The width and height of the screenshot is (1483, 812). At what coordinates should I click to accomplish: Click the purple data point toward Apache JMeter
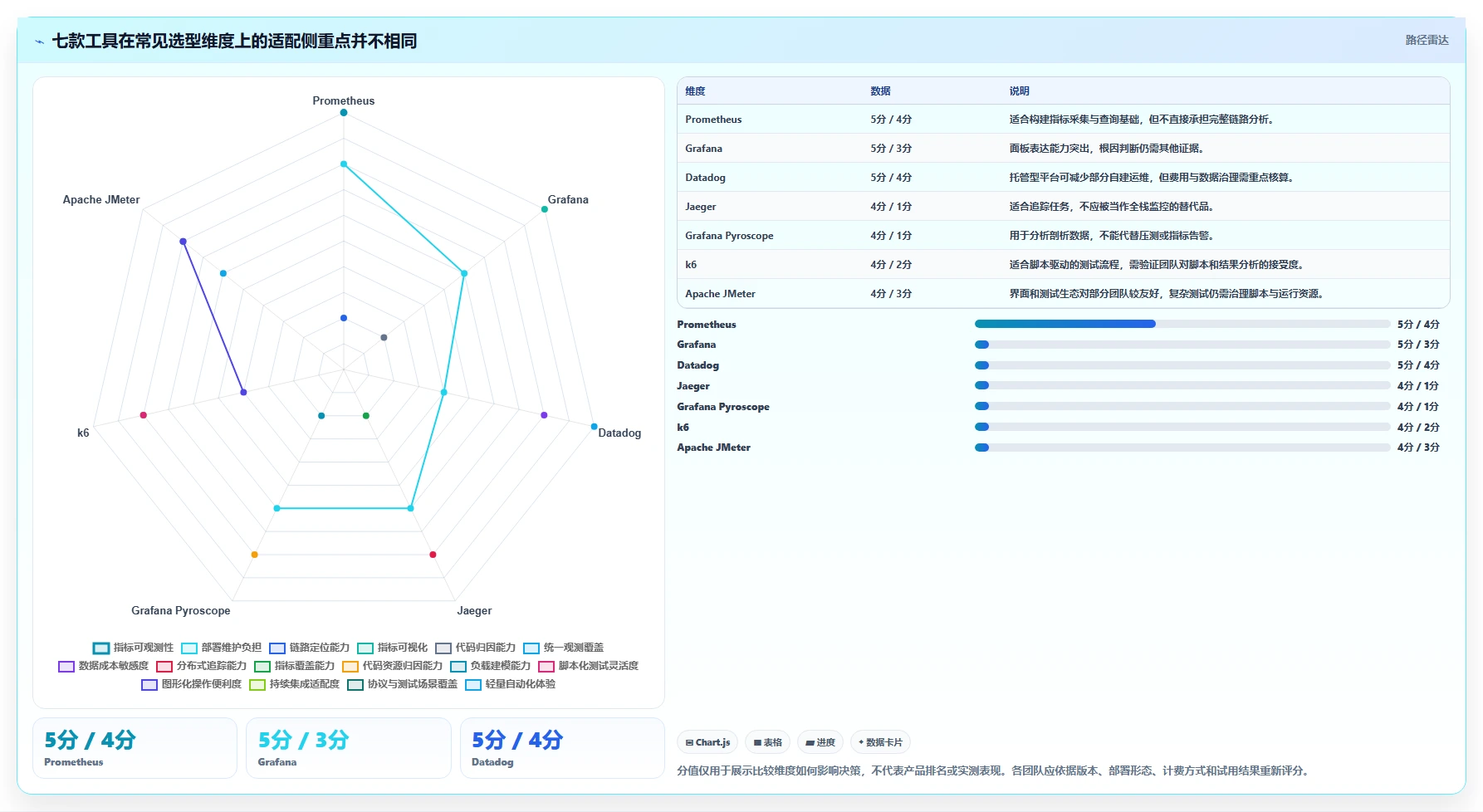[184, 242]
